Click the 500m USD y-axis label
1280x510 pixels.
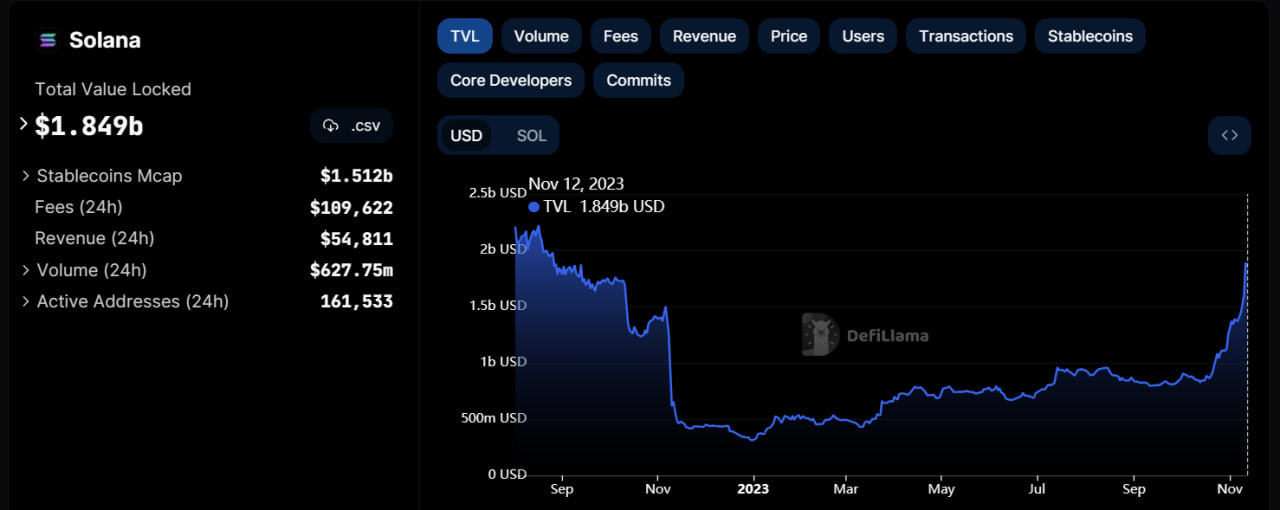coord(493,418)
